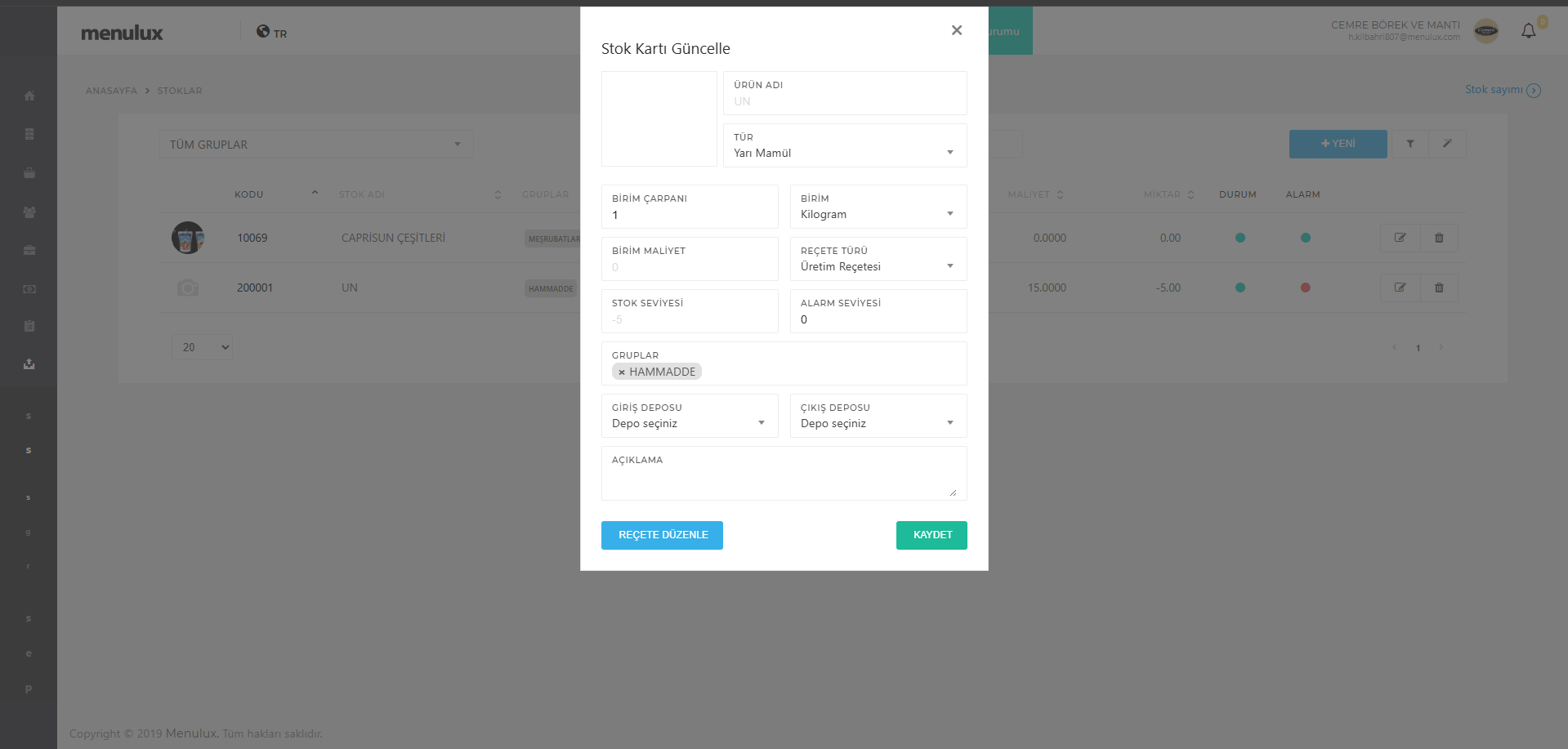Click the menulux logo
Screen dimensions: 1568x749
122,33
